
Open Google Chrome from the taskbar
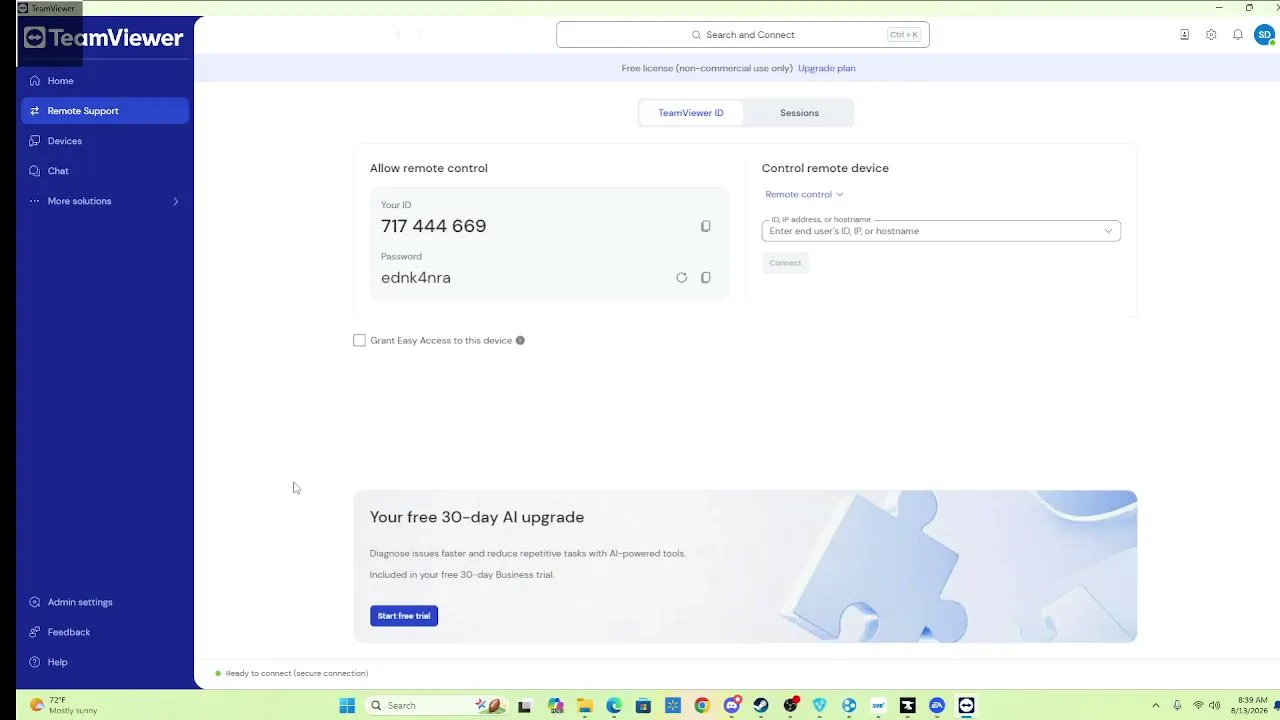702,706
